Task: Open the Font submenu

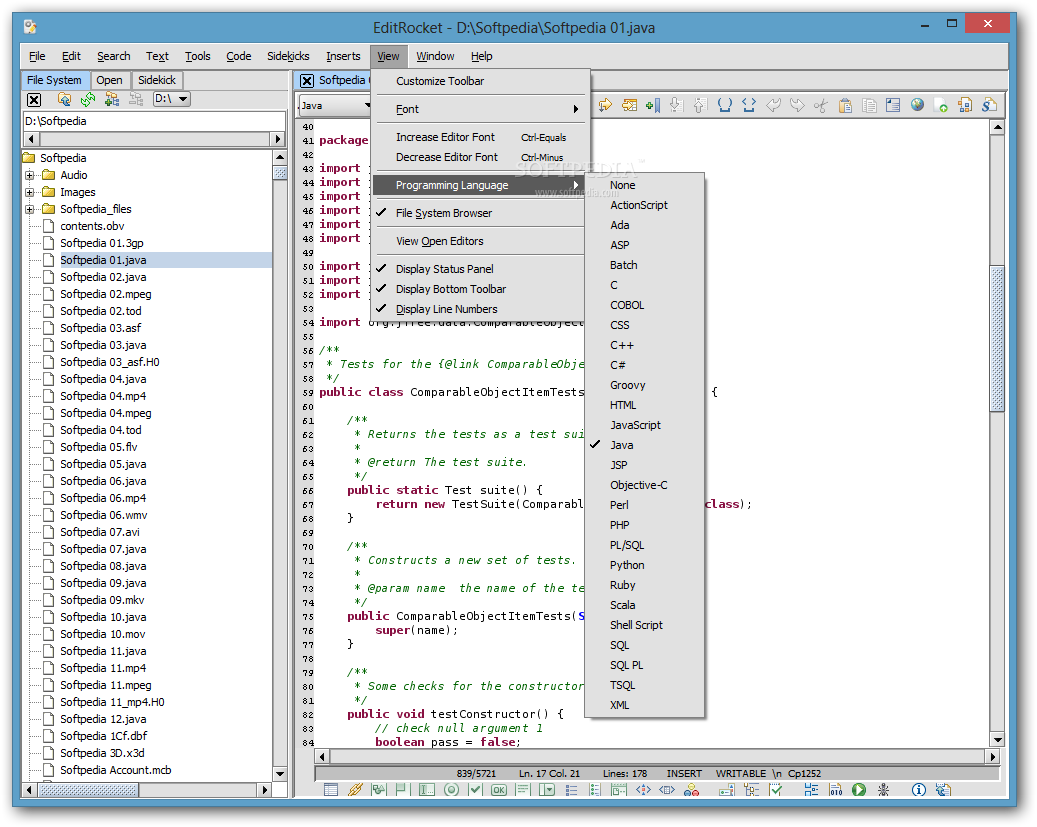Action: point(479,109)
